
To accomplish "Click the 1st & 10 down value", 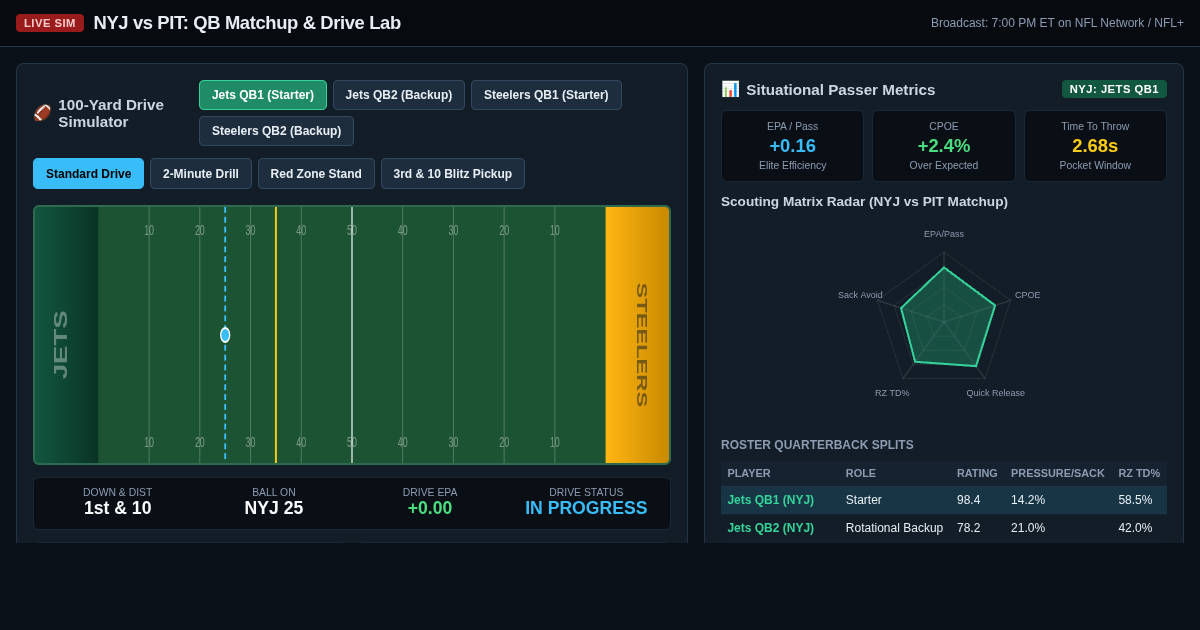I will (118, 508).
